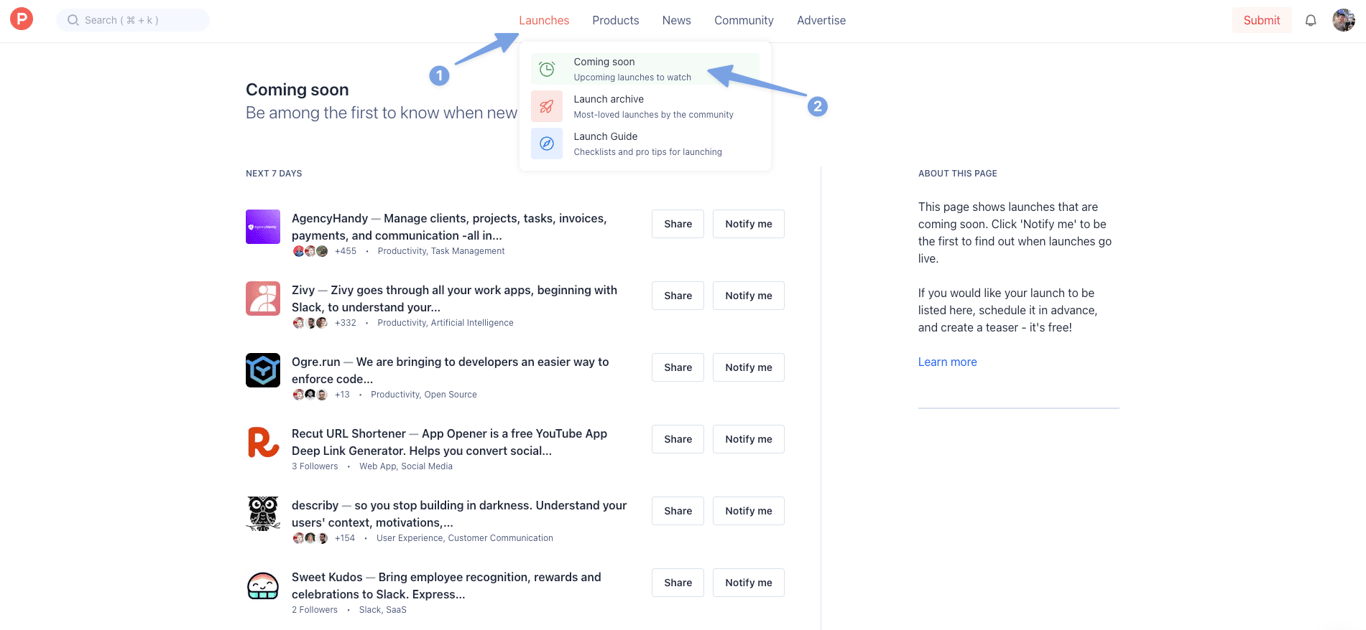Open describy owl logo
The height and width of the screenshot is (630, 1366).
263,514
